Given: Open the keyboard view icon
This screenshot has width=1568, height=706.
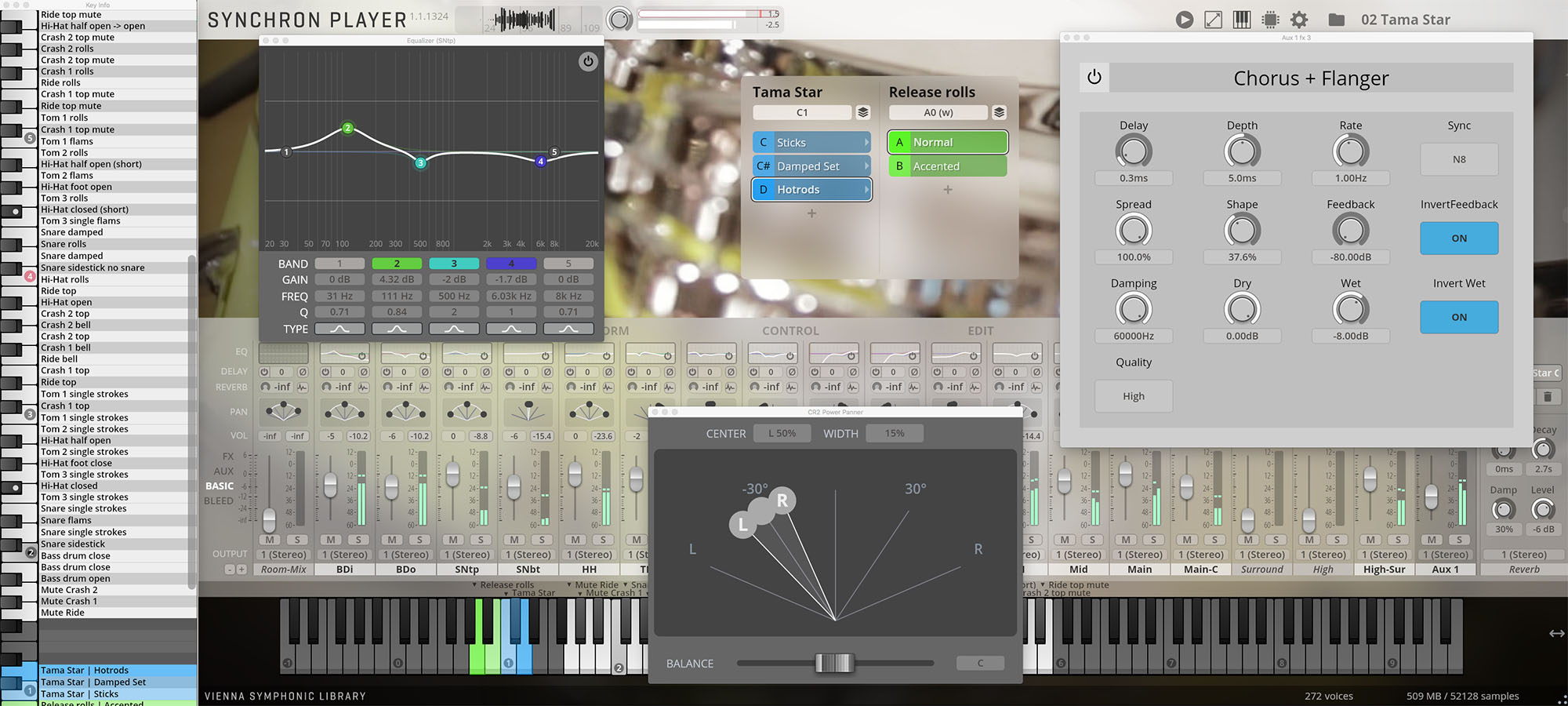Looking at the screenshot, I should 1242,20.
